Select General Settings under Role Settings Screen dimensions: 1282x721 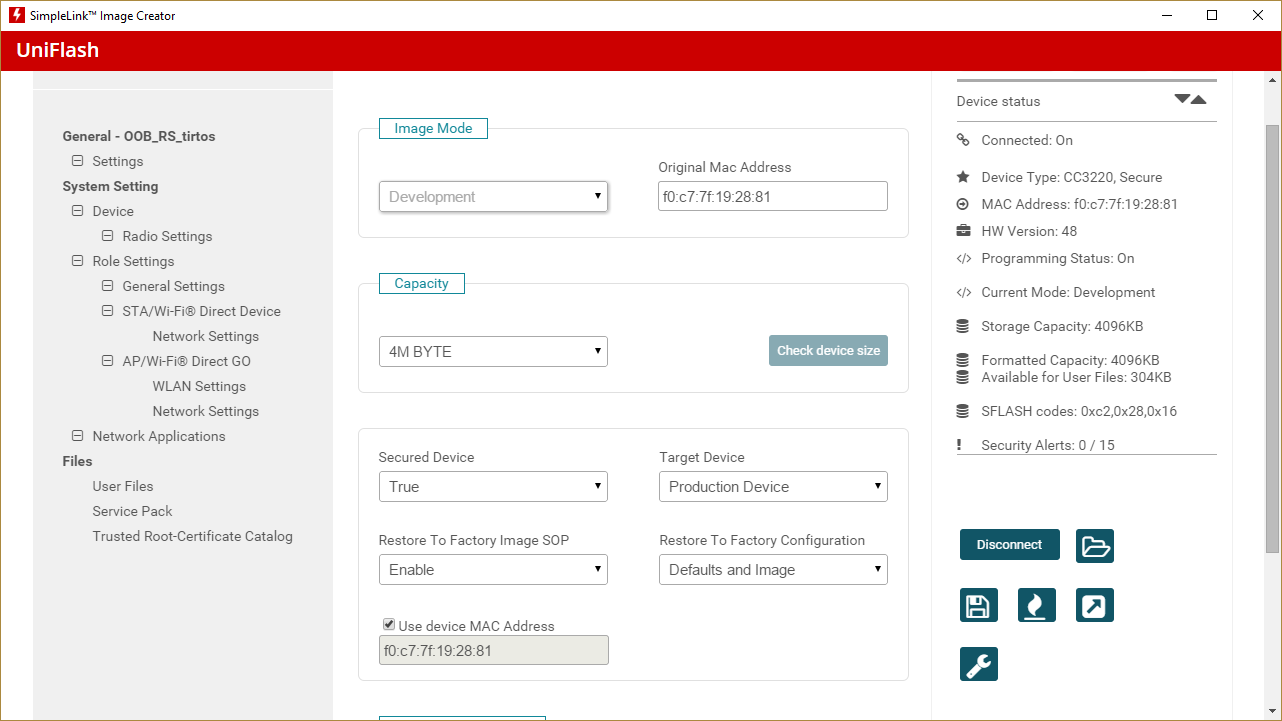[x=173, y=286]
